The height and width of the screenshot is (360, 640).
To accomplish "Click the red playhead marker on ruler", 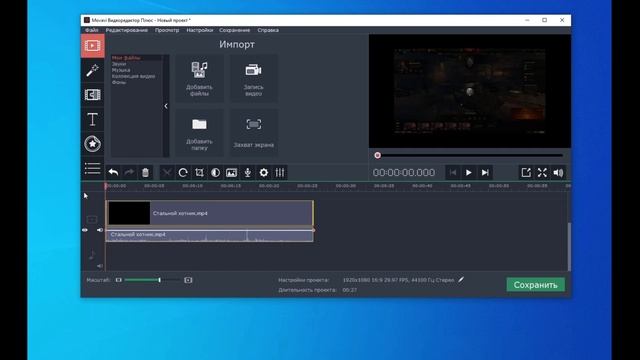I will click(106, 186).
